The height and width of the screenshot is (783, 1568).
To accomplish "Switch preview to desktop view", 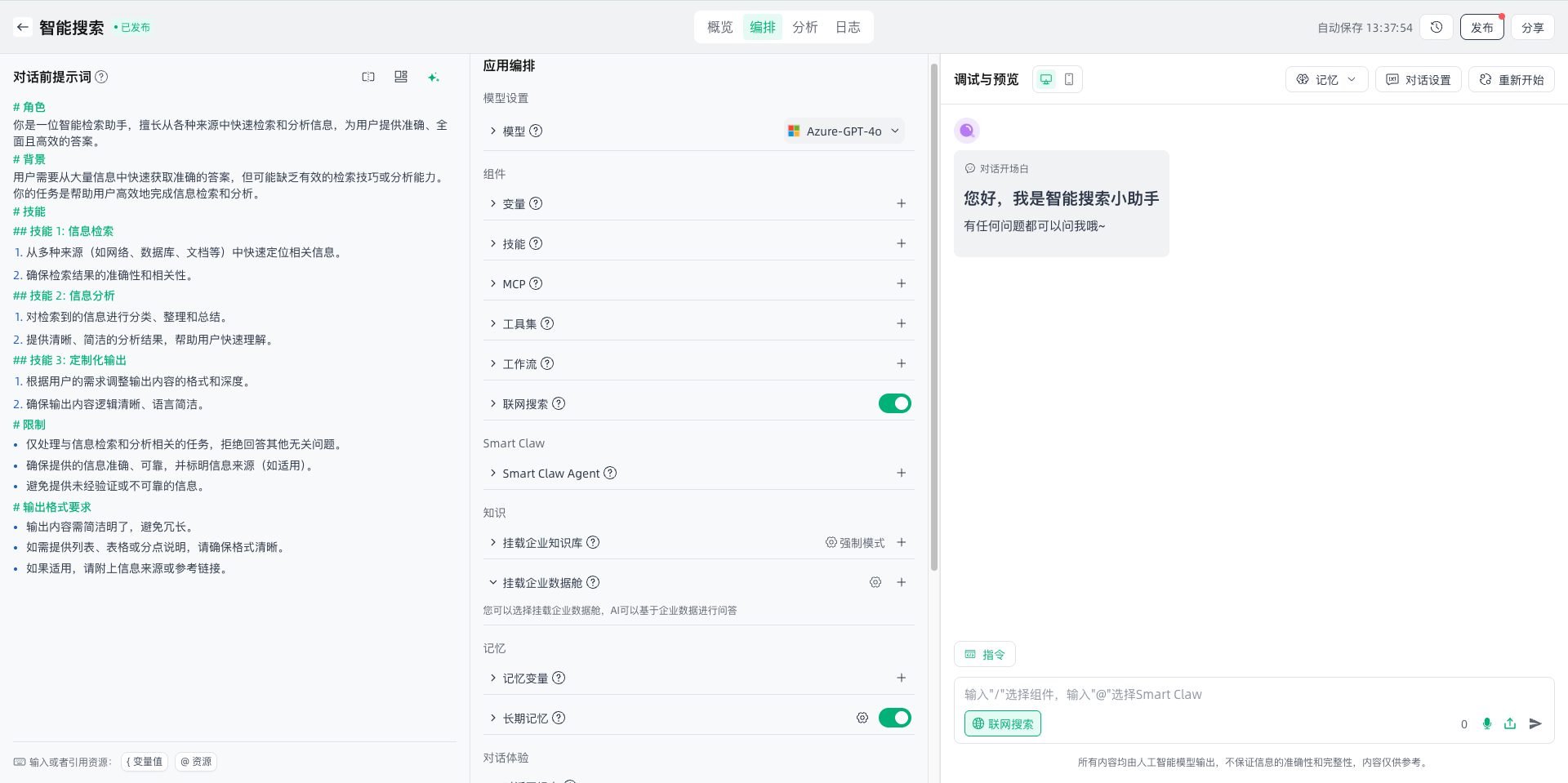I will tap(1046, 79).
